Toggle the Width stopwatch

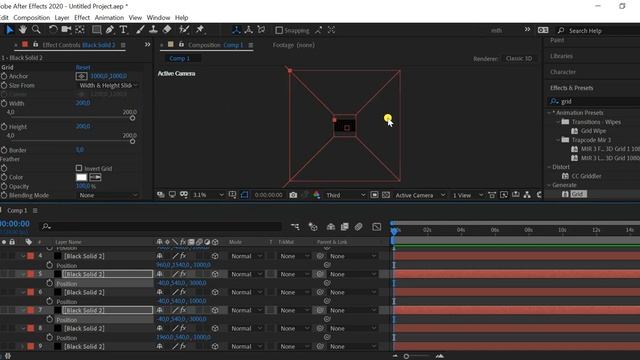(4, 104)
